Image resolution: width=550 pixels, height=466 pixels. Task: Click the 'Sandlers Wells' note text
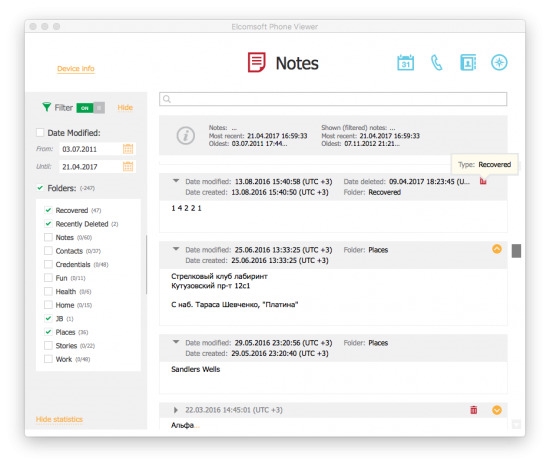click(x=196, y=369)
